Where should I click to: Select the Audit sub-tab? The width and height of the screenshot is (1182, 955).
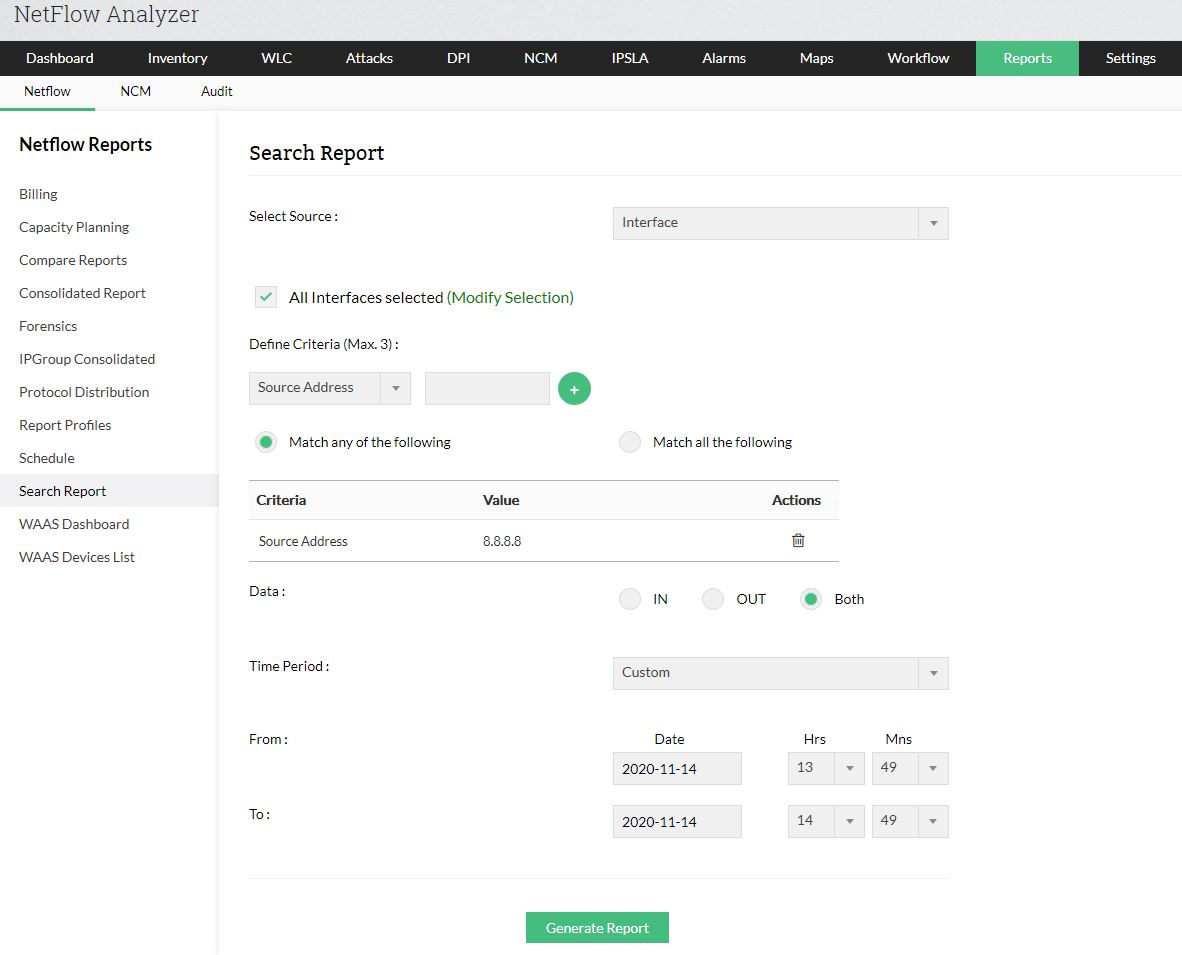click(216, 91)
